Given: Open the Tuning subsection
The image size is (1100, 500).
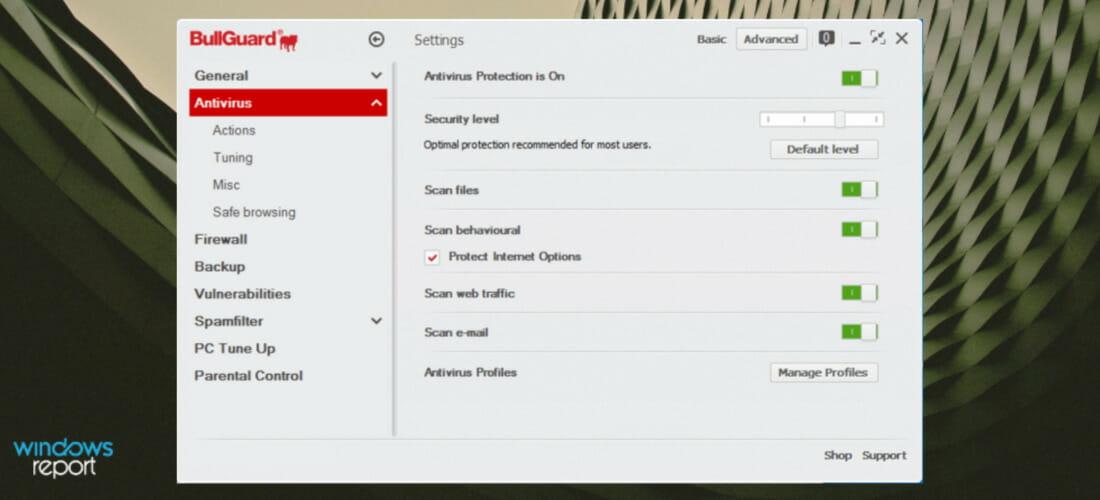Looking at the screenshot, I should (x=233, y=158).
